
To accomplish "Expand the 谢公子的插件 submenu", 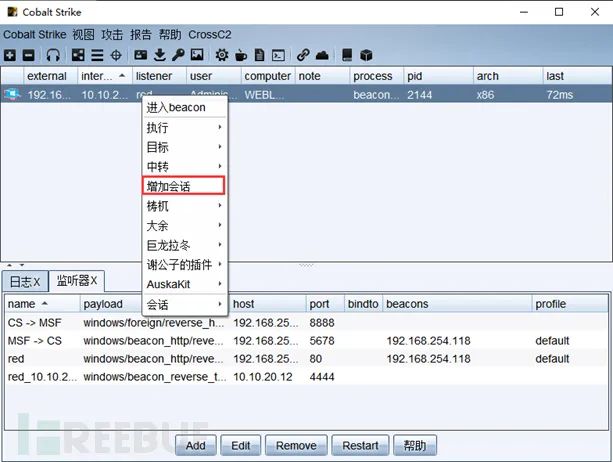I will point(184,265).
